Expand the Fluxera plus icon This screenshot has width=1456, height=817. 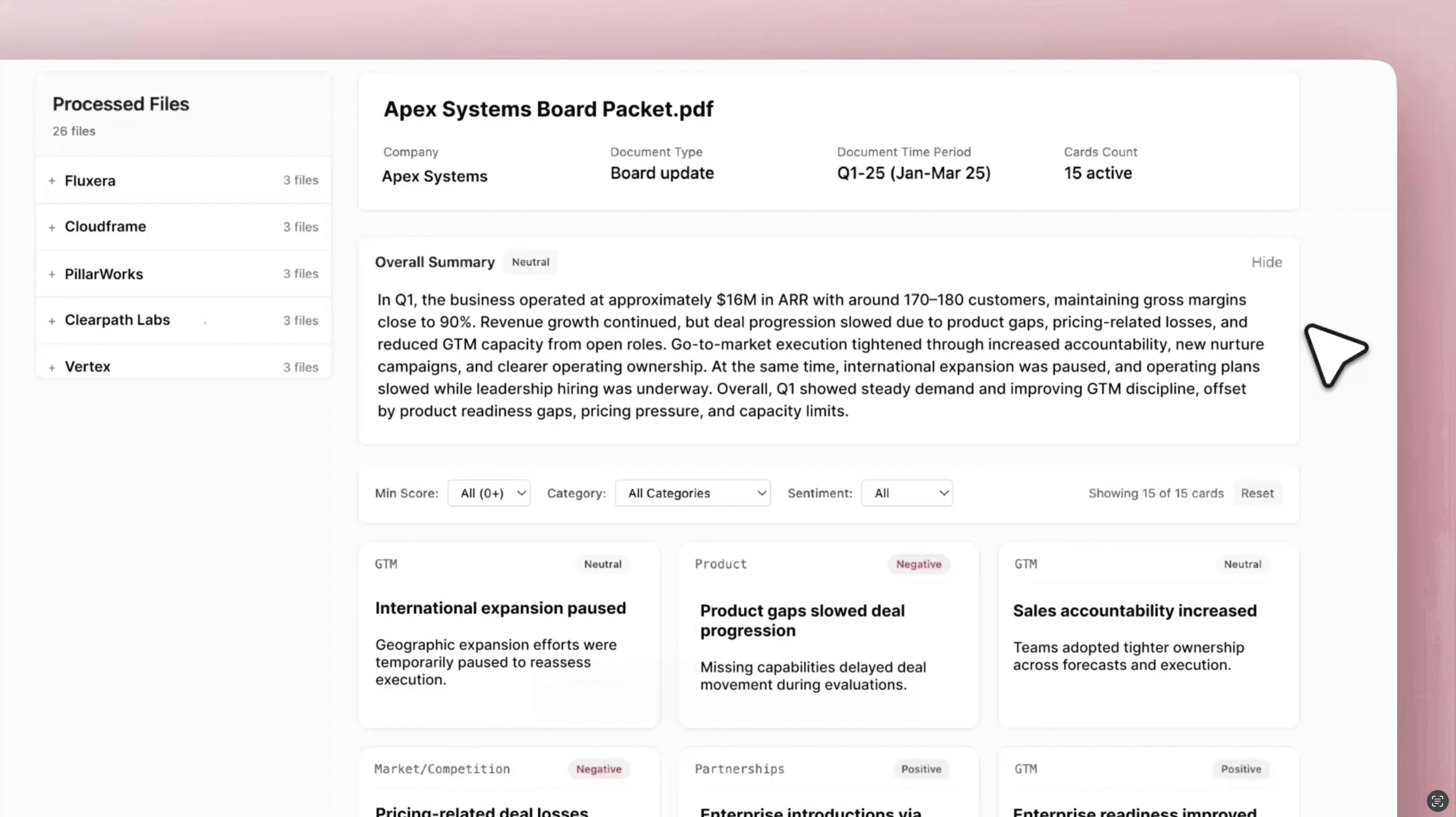[52, 181]
